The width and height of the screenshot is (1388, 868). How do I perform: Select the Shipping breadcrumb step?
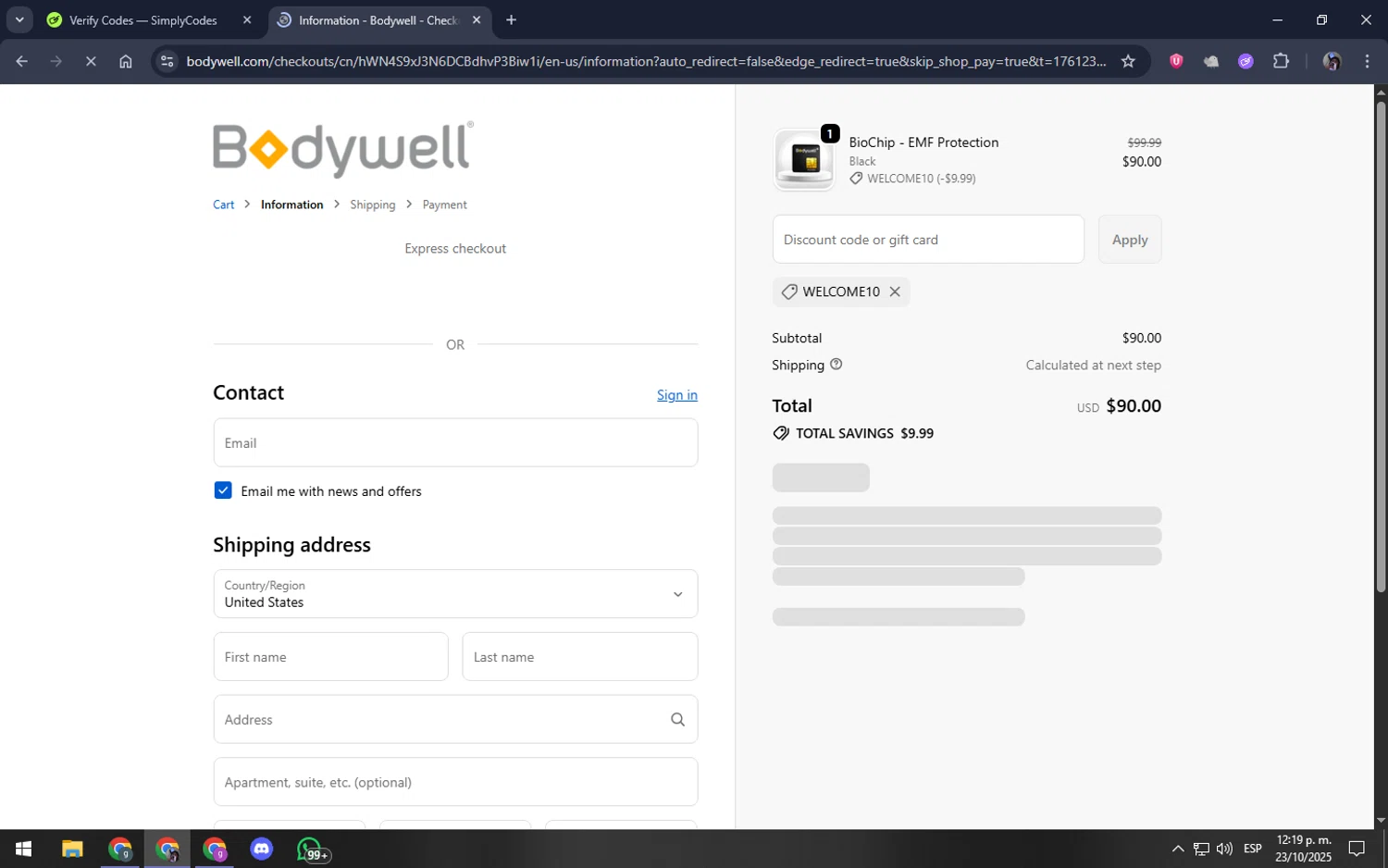(373, 205)
